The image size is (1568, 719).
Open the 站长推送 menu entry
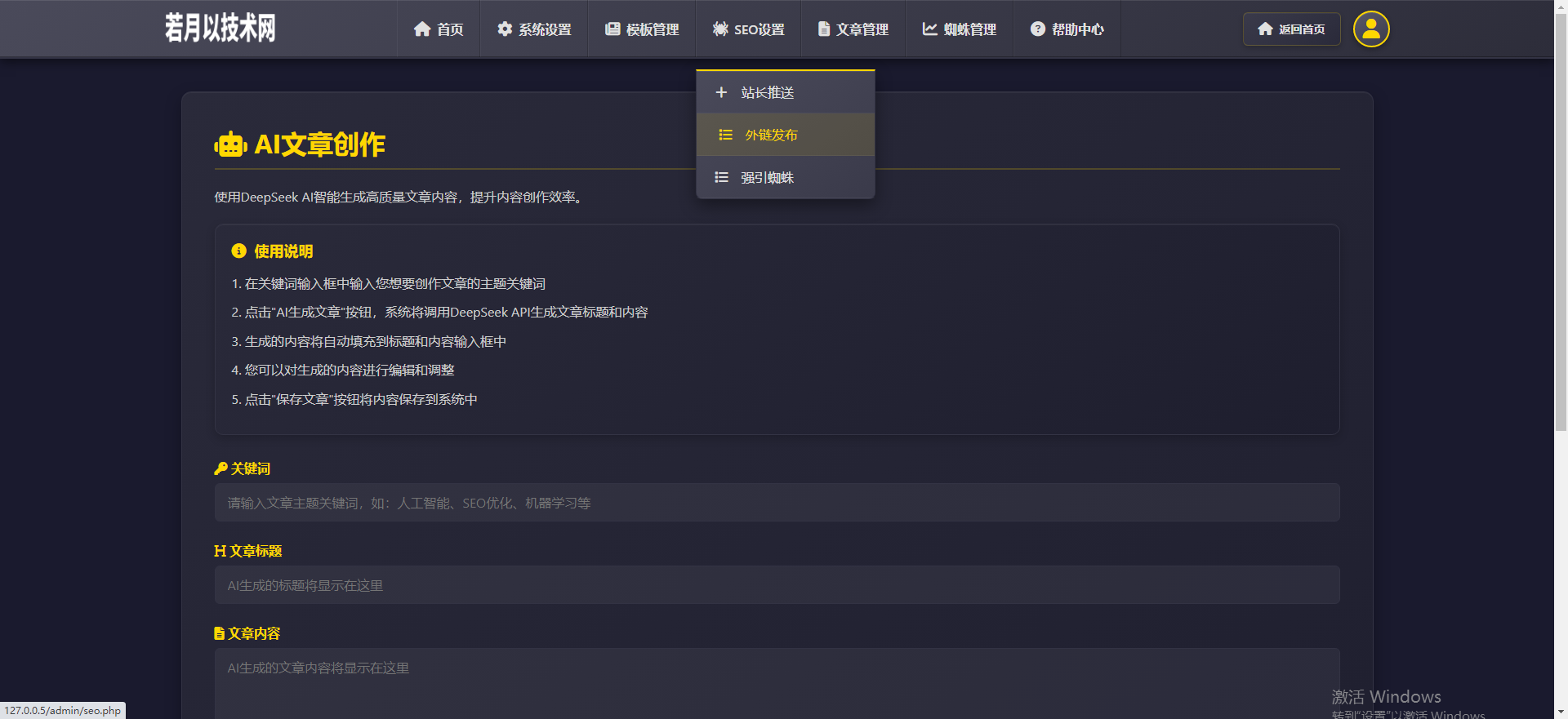coord(768,93)
